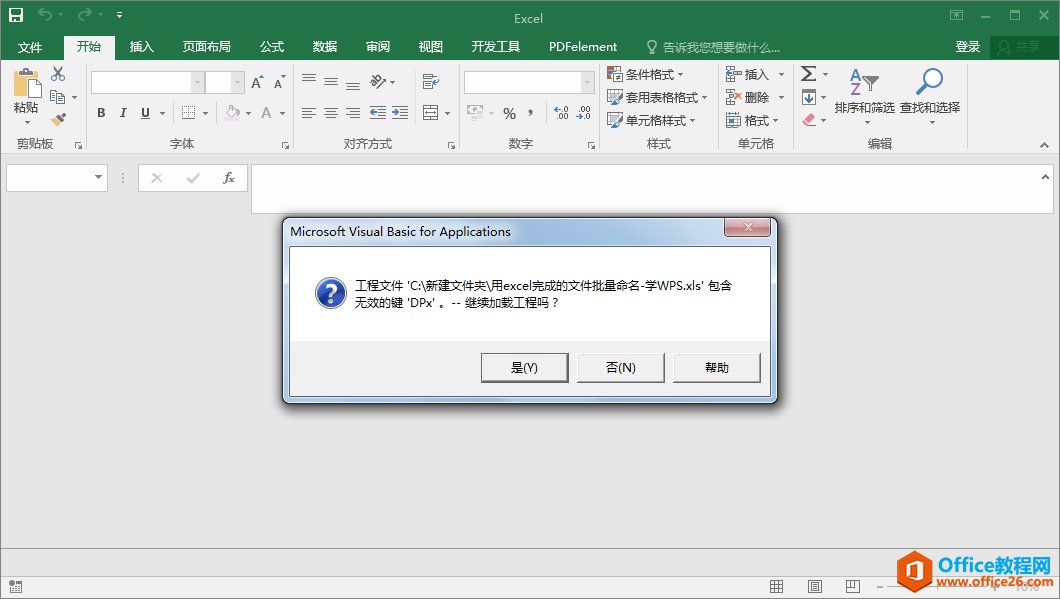Click the Font Color A icon
The image size is (1060, 599).
pyautogui.click(x=266, y=113)
